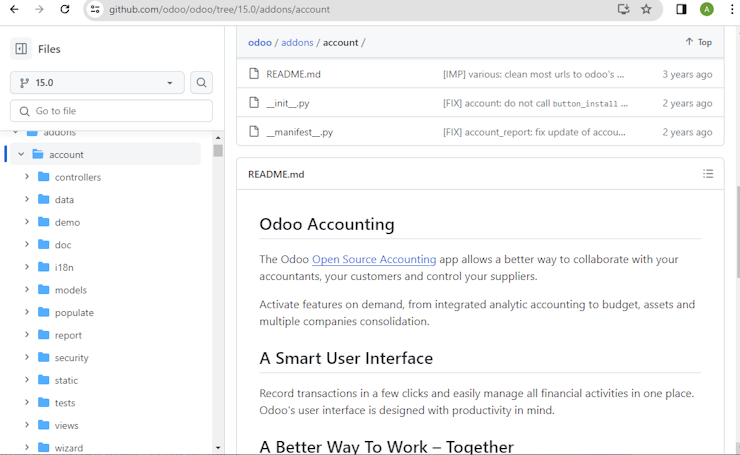Viewport: 740px width, 455px height.
Task: Open site information icon in address bar
Action: point(95,9)
